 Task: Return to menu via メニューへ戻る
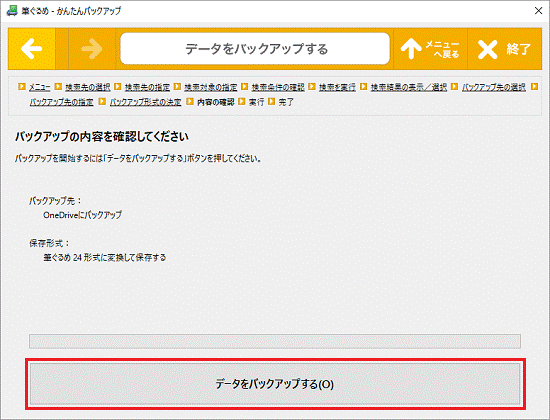click(430, 49)
